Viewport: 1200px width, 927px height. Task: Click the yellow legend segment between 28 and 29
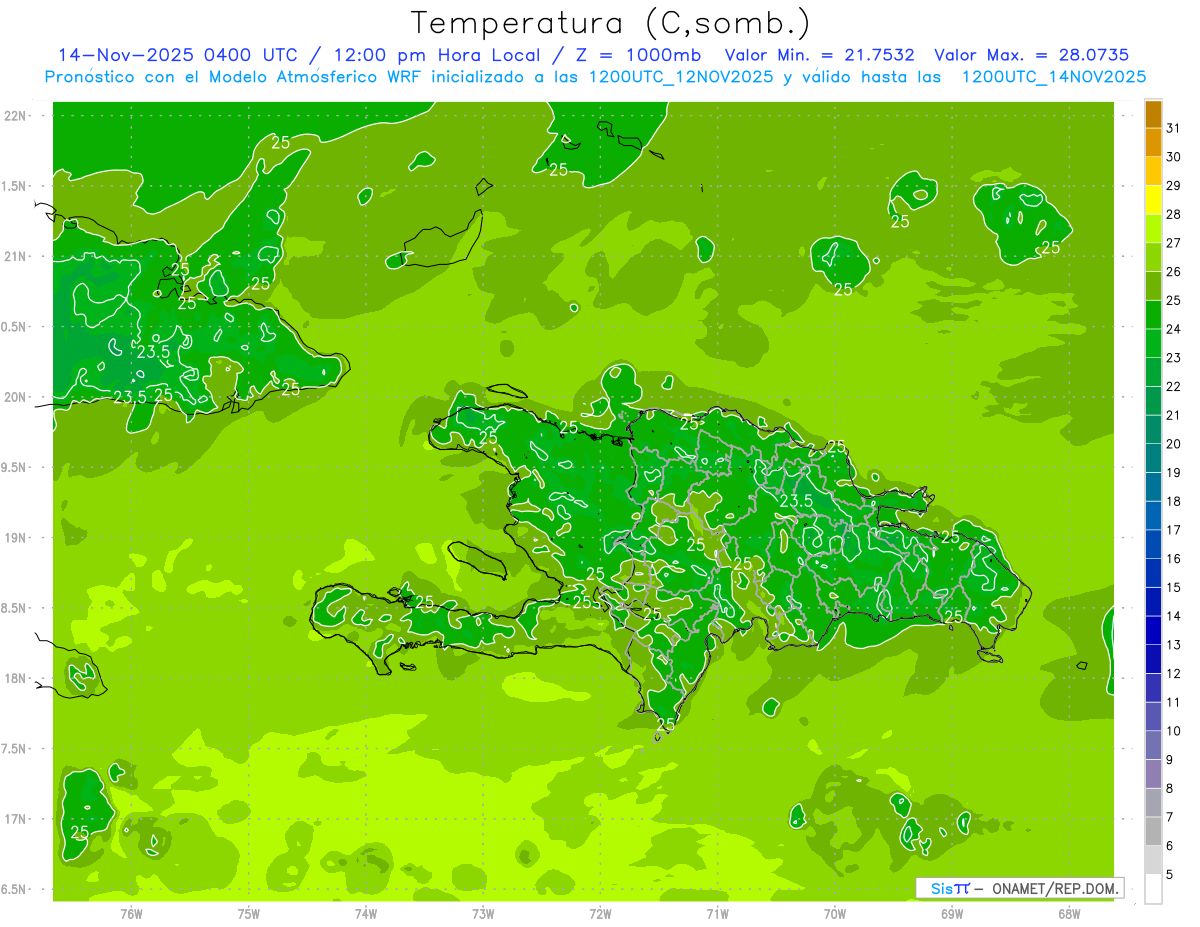click(1153, 200)
